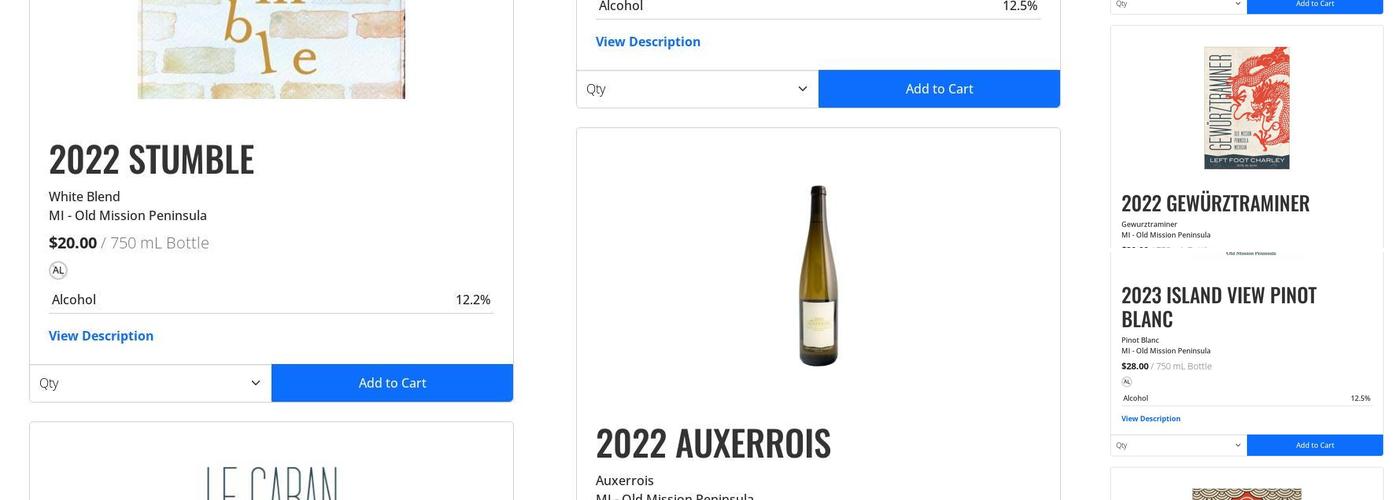Select the 2022 Gewürztraminer heading

tap(1215, 203)
